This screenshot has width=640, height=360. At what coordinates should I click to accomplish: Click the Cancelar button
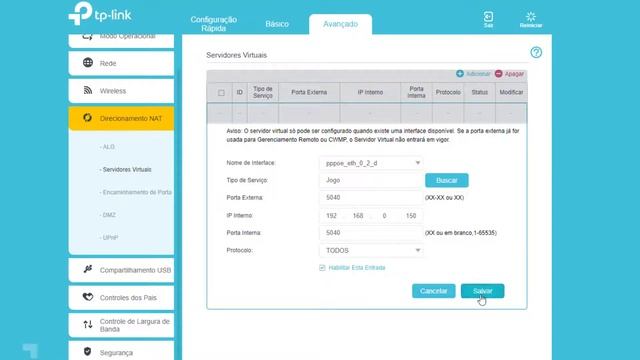(x=433, y=291)
